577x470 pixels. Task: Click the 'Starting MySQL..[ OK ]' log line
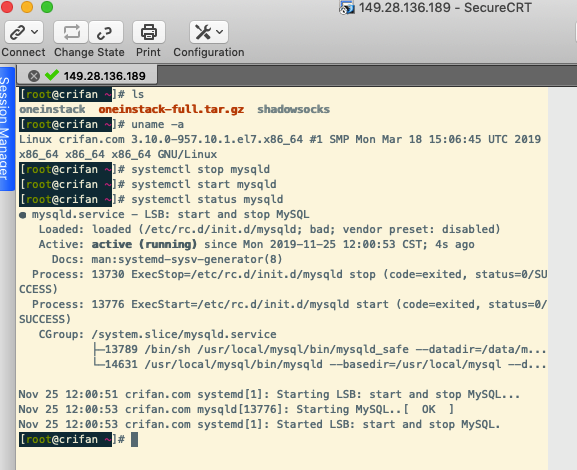pos(236,409)
